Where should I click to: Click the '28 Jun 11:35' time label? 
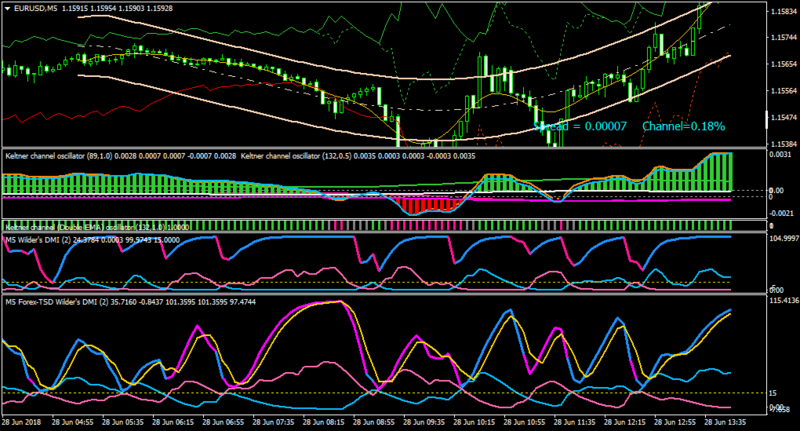pyautogui.click(x=575, y=422)
